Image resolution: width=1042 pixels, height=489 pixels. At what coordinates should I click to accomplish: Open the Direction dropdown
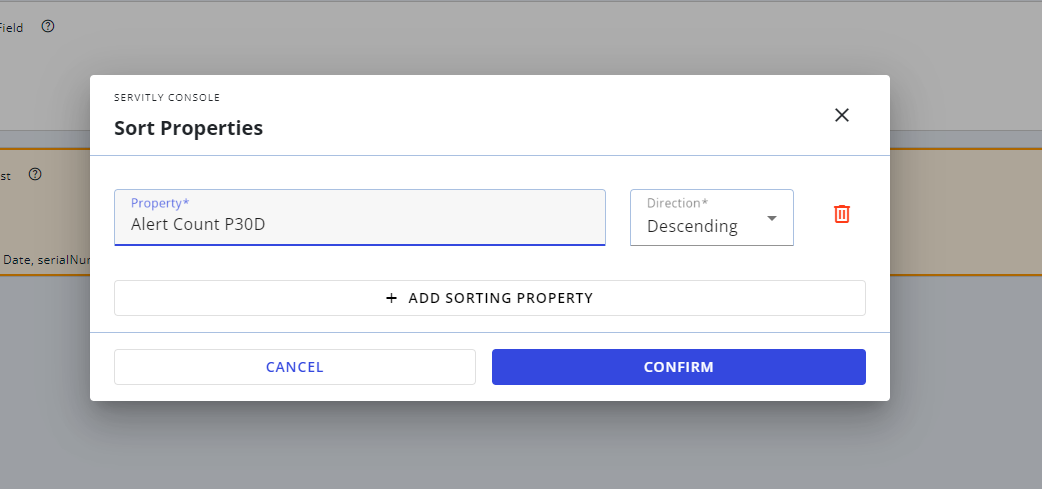coord(712,217)
